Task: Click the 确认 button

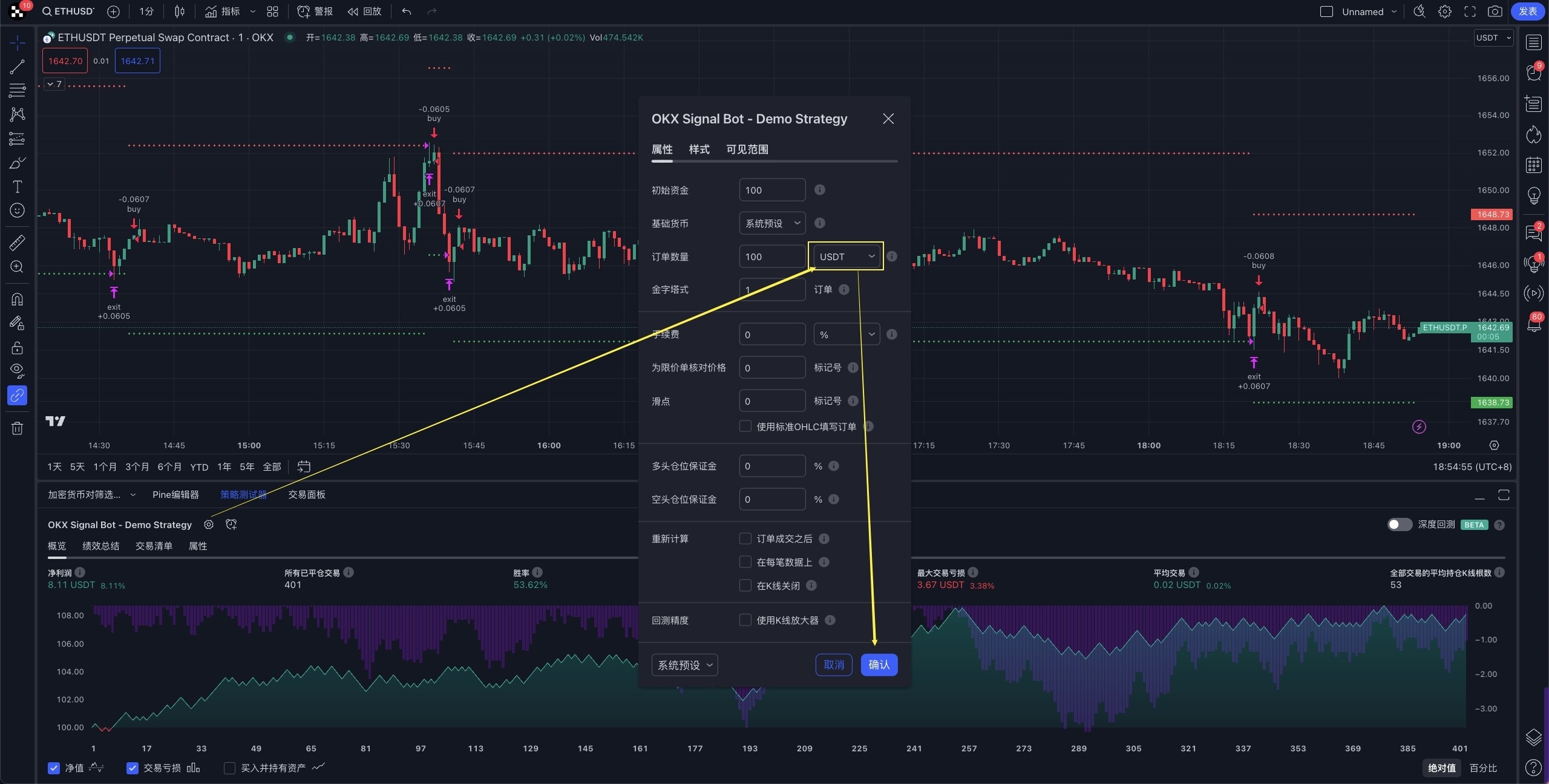Action: [x=879, y=665]
